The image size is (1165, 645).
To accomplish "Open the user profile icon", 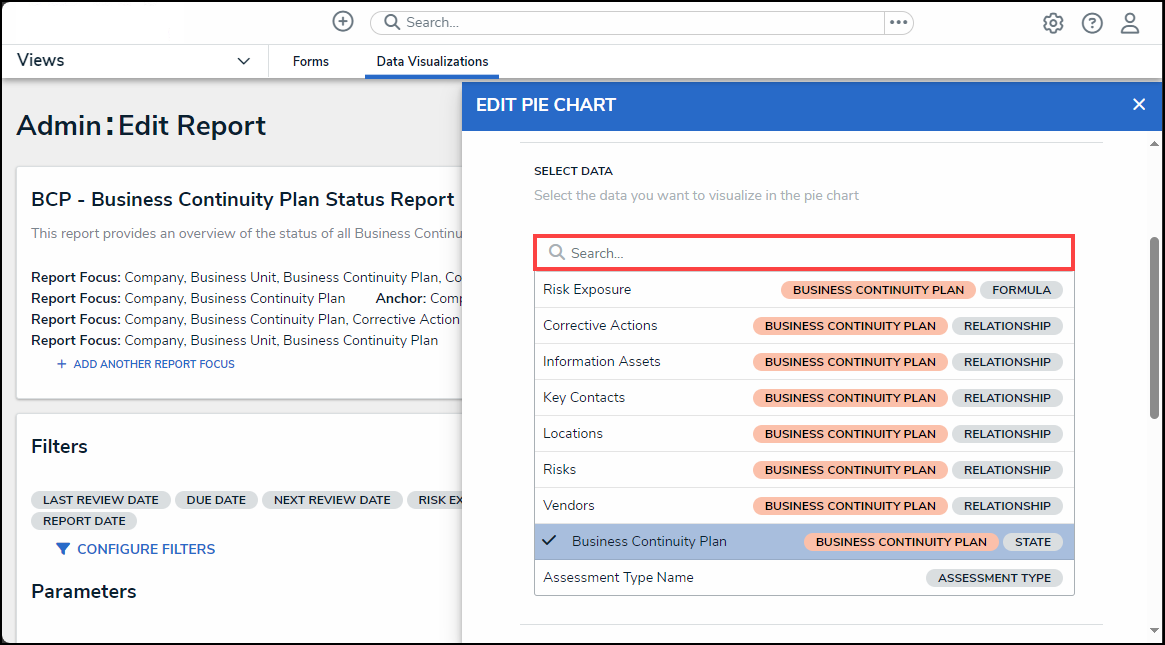I will (x=1130, y=23).
